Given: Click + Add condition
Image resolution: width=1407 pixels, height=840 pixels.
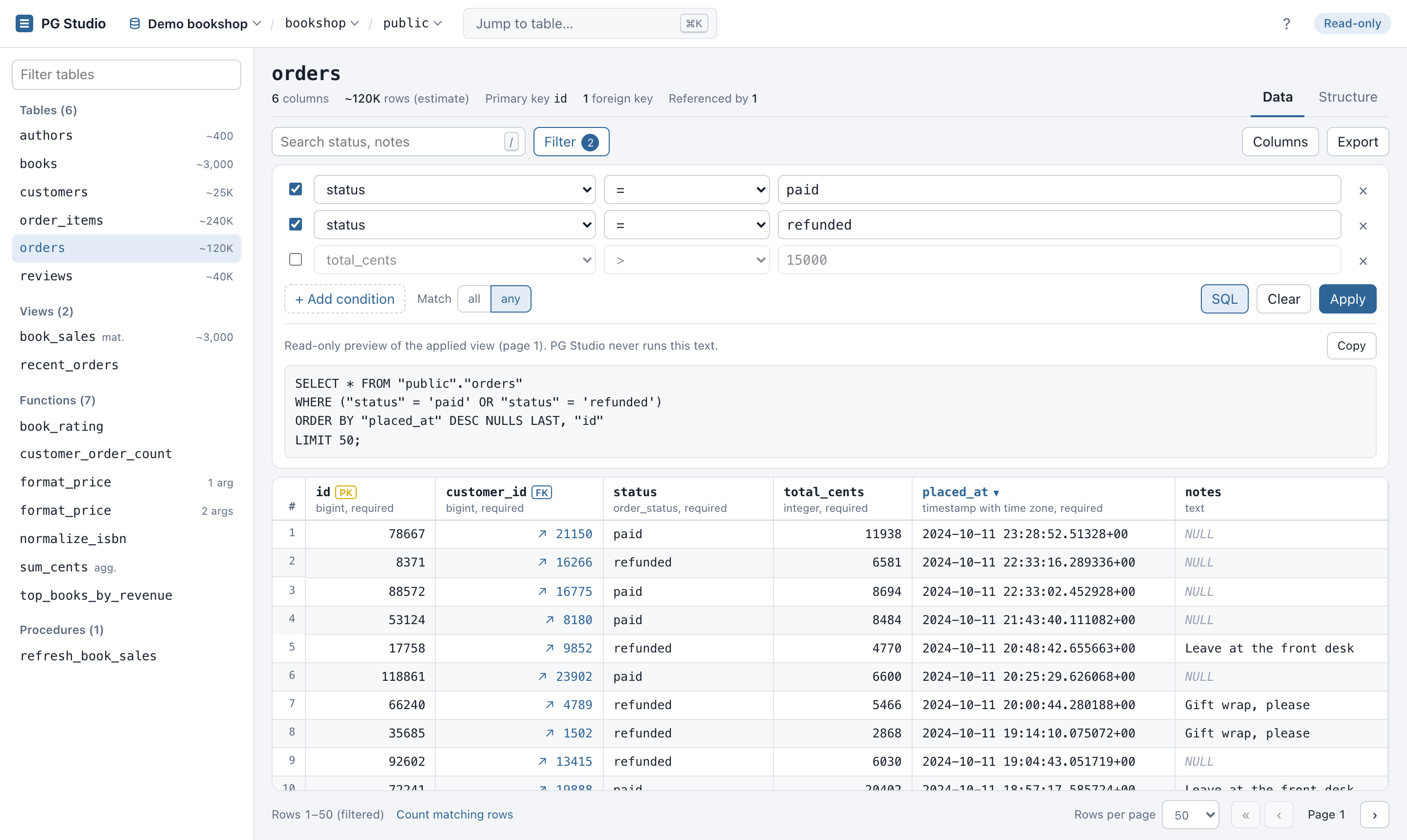Looking at the screenshot, I should tap(345, 299).
